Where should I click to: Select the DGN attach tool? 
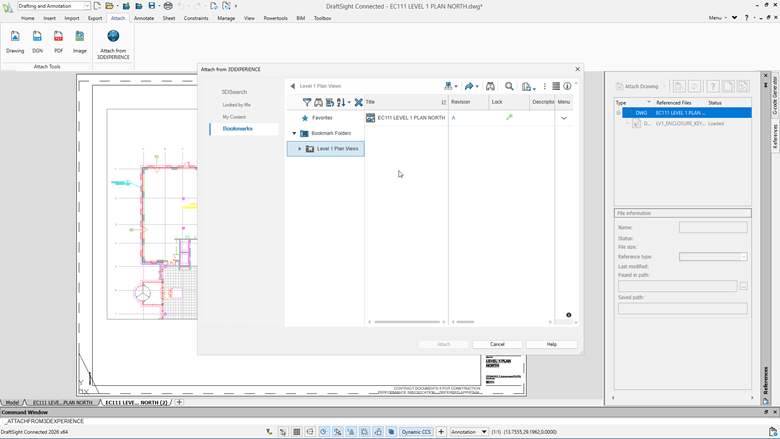point(37,37)
